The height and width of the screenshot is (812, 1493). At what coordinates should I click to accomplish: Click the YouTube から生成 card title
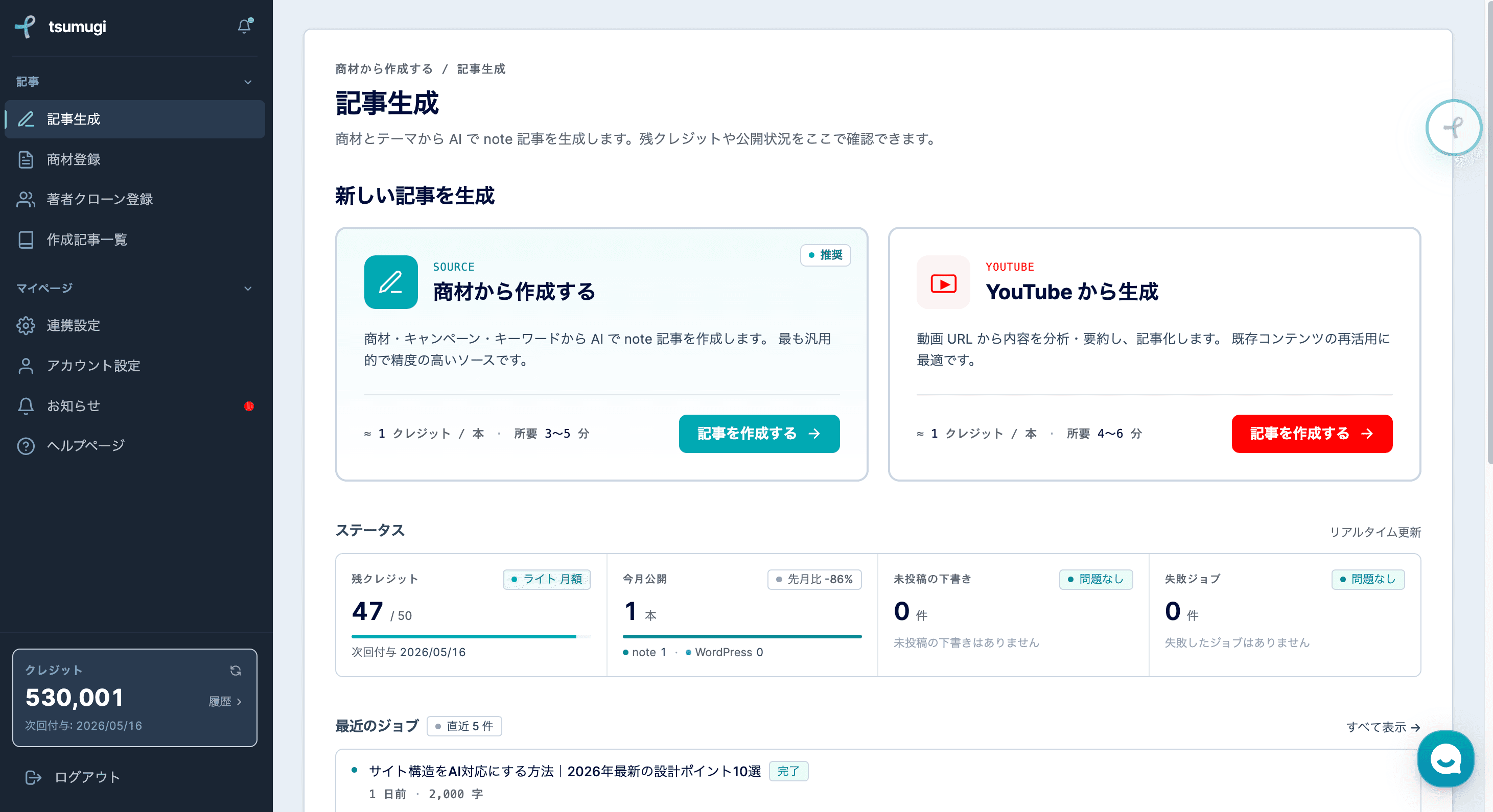tap(1072, 291)
